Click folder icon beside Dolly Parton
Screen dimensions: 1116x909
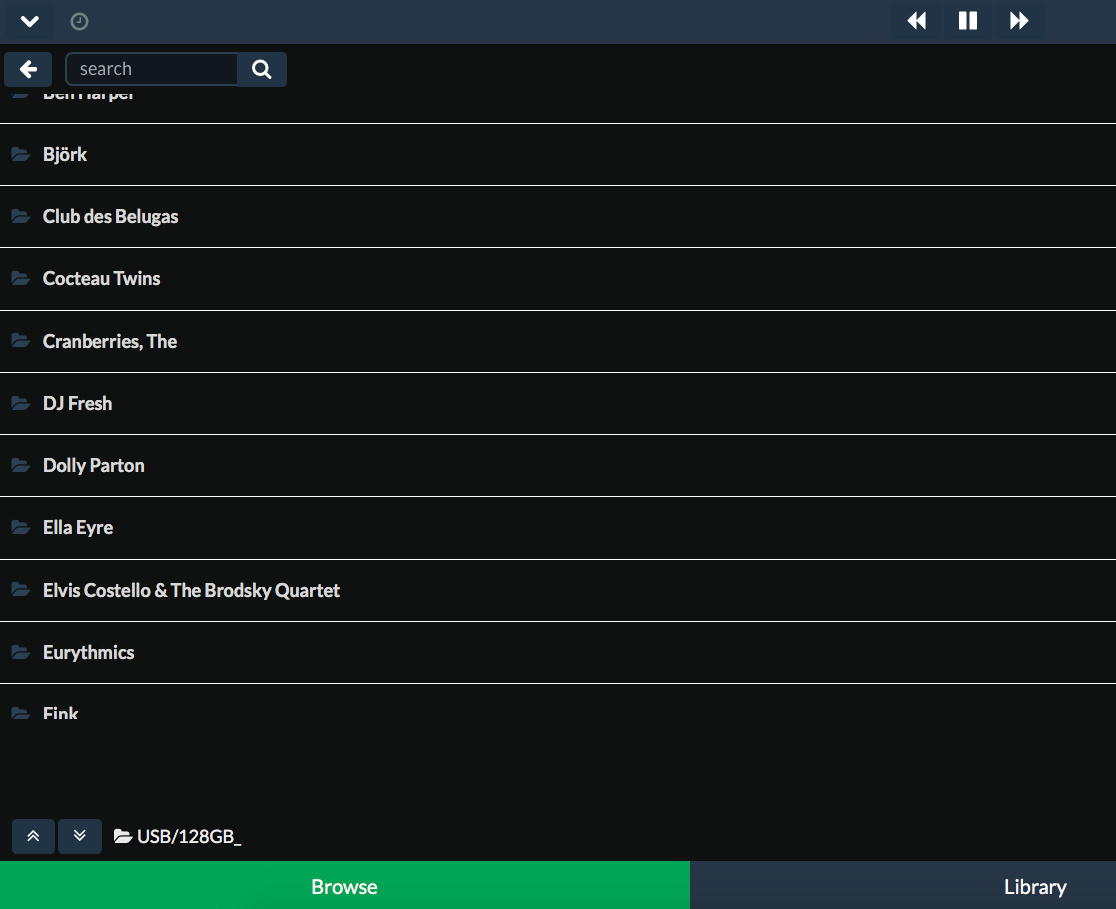[21, 465]
